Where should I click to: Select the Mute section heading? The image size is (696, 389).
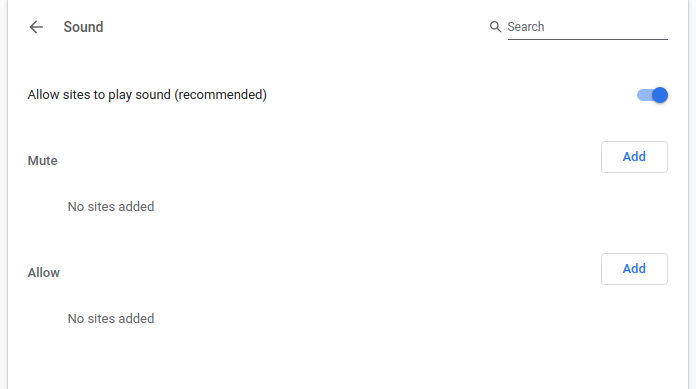click(43, 161)
